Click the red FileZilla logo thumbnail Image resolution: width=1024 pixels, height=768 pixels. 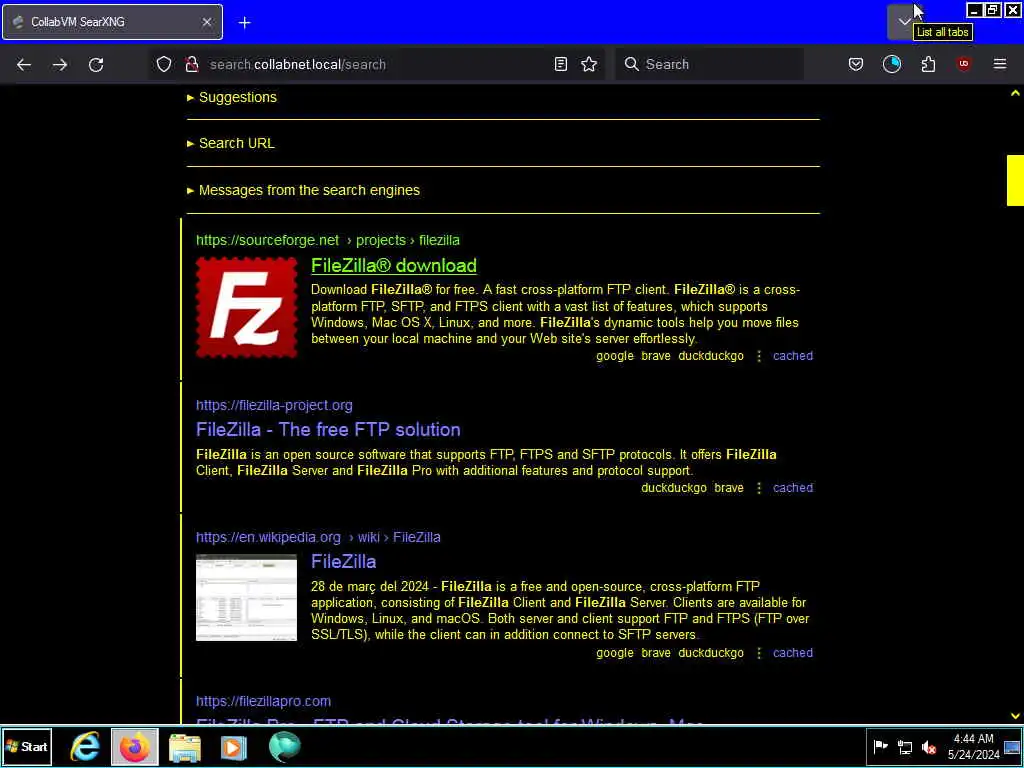247,307
